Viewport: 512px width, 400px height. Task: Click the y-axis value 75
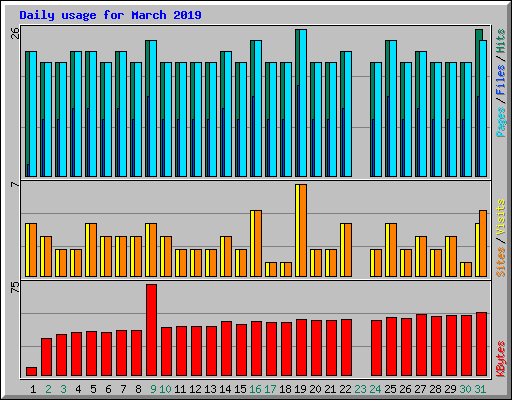15,287
